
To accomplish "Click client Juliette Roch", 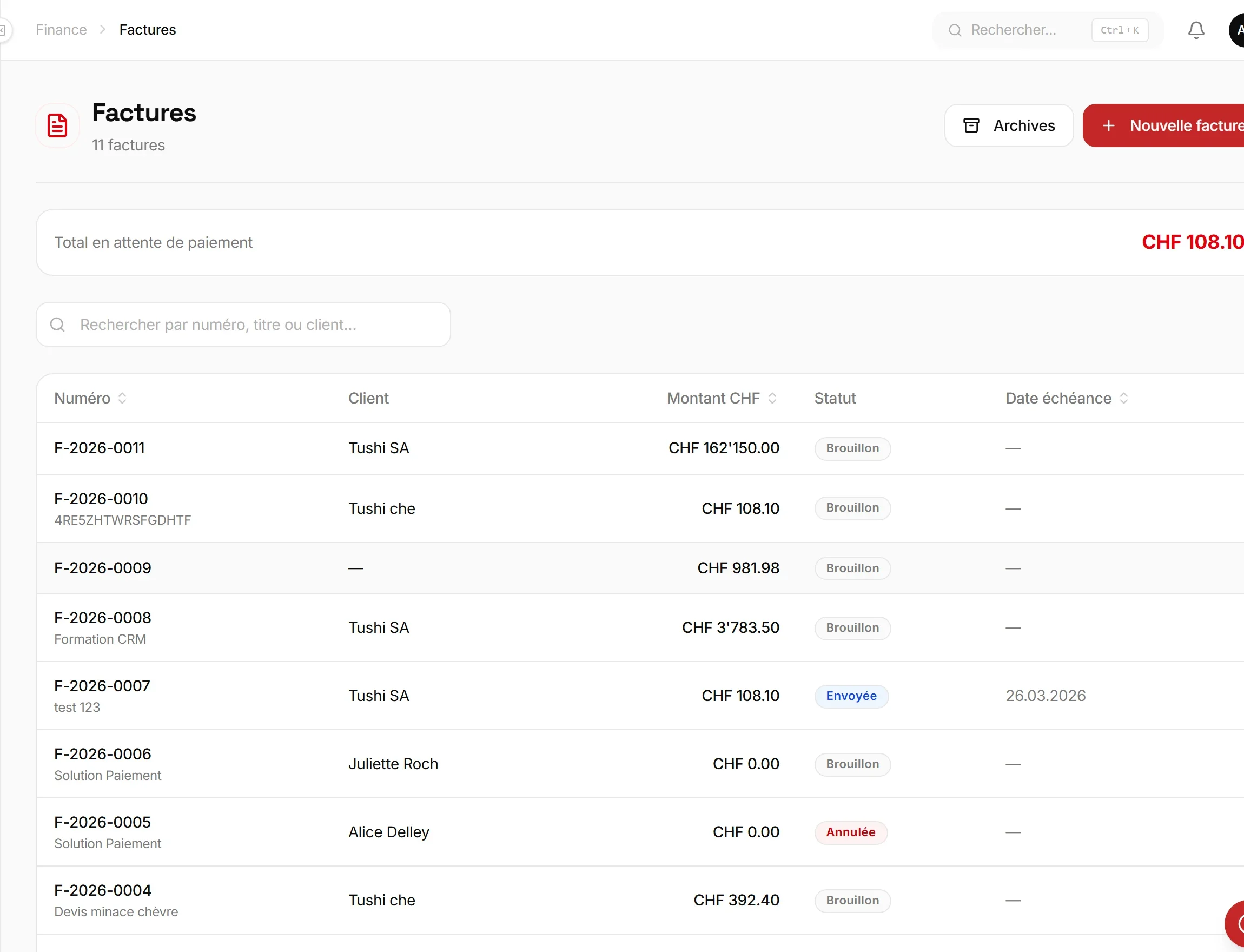I will 393,764.
